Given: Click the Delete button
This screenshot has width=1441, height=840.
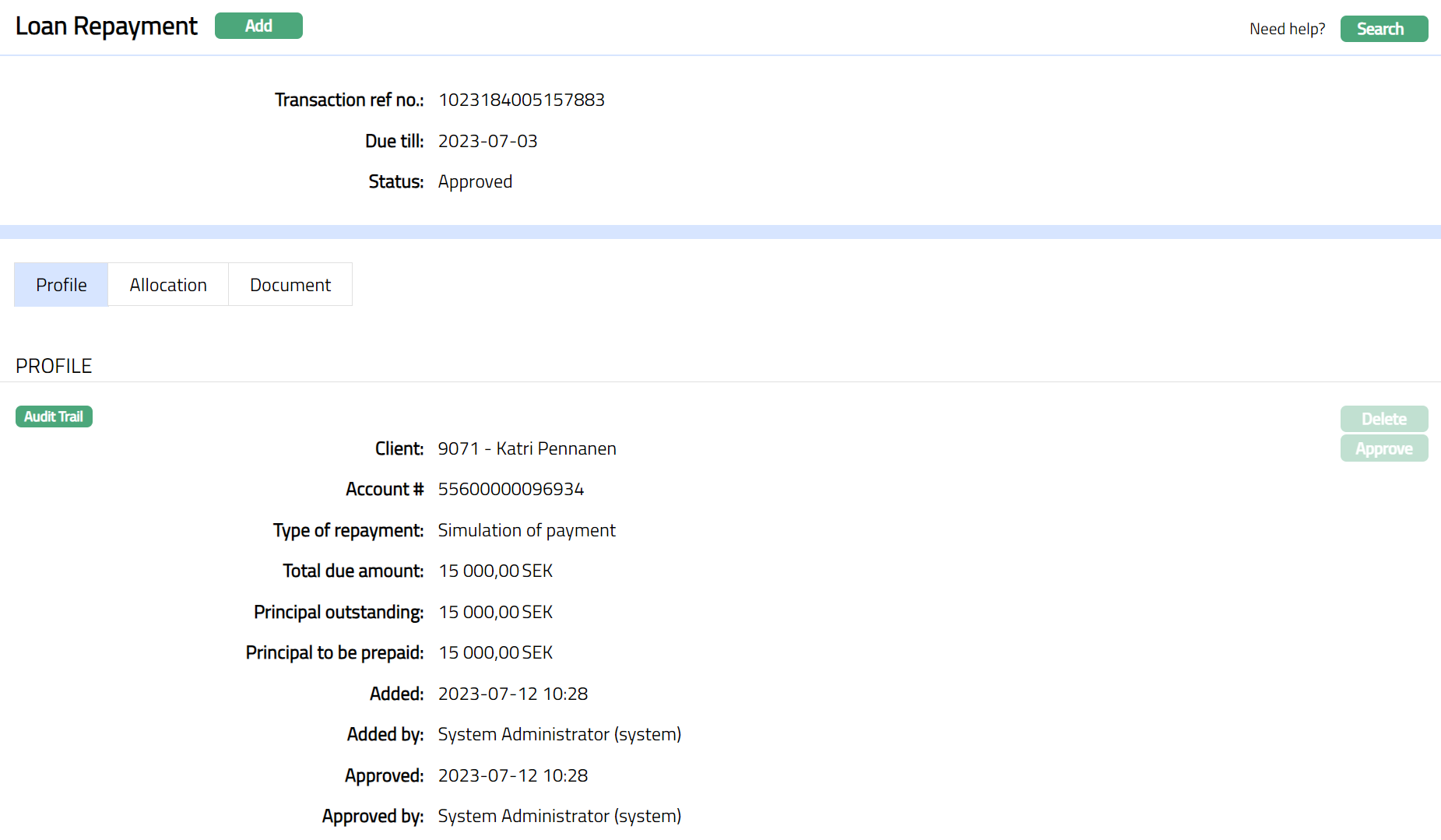Looking at the screenshot, I should click(x=1383, y=419).
